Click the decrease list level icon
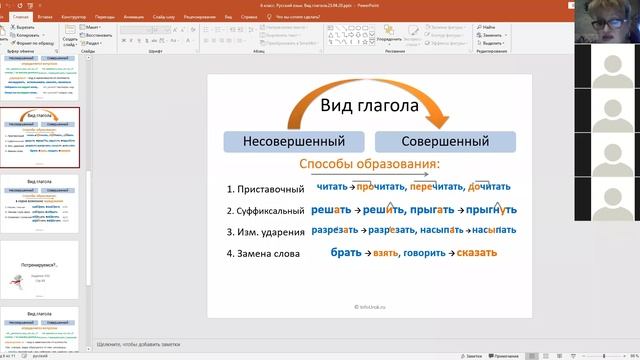 click(x=233, y=30)
